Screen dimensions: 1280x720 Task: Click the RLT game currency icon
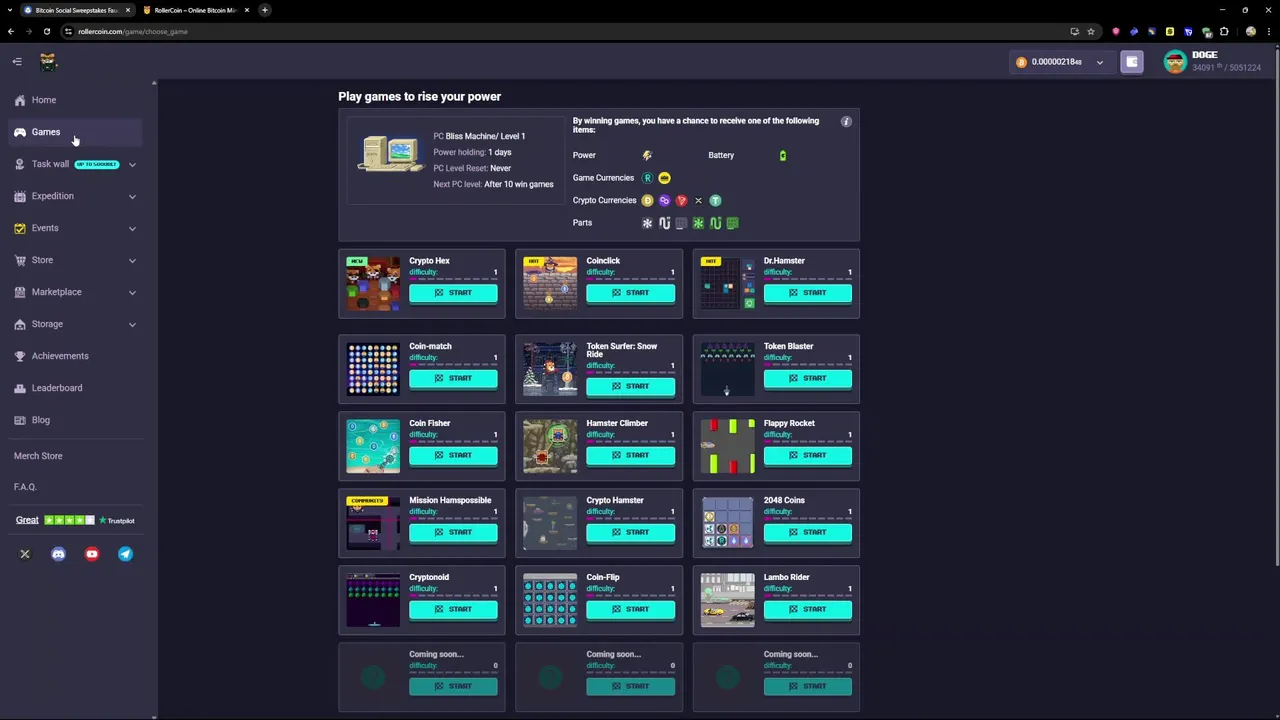pos(647,178)
